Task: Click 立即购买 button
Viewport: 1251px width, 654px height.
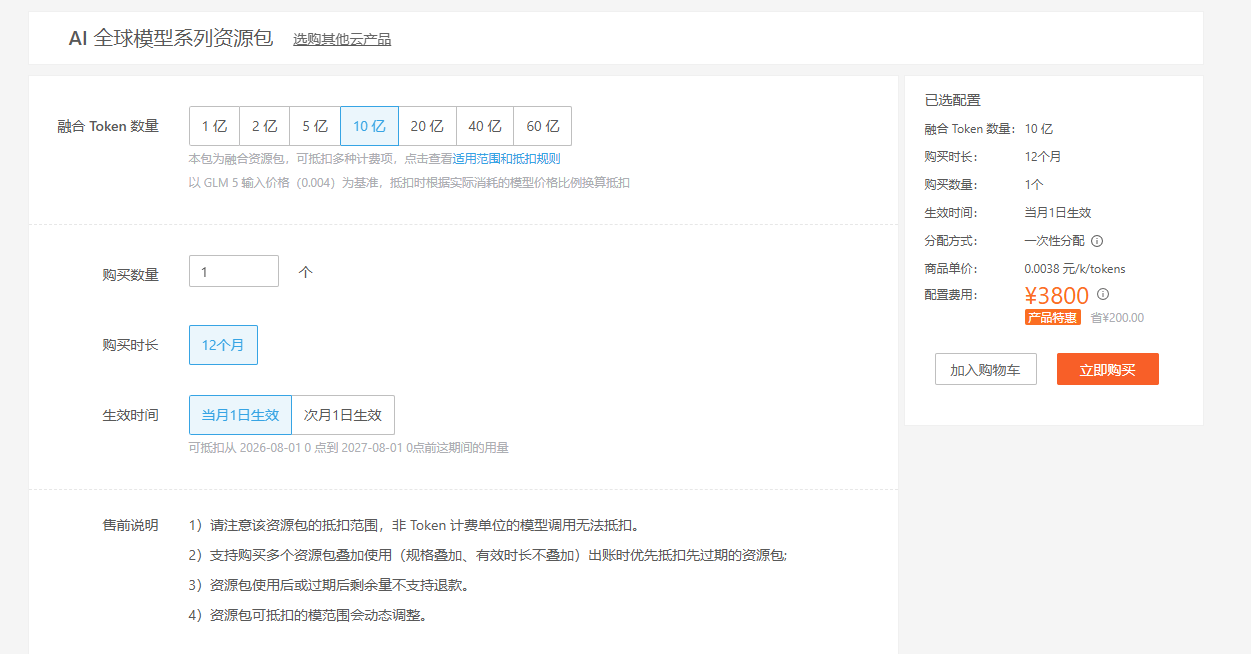Action: click(1108, 369)
